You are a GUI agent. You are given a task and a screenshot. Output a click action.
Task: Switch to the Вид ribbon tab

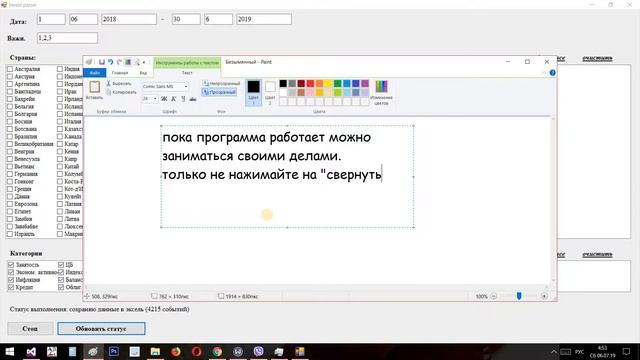pos(143,73)
